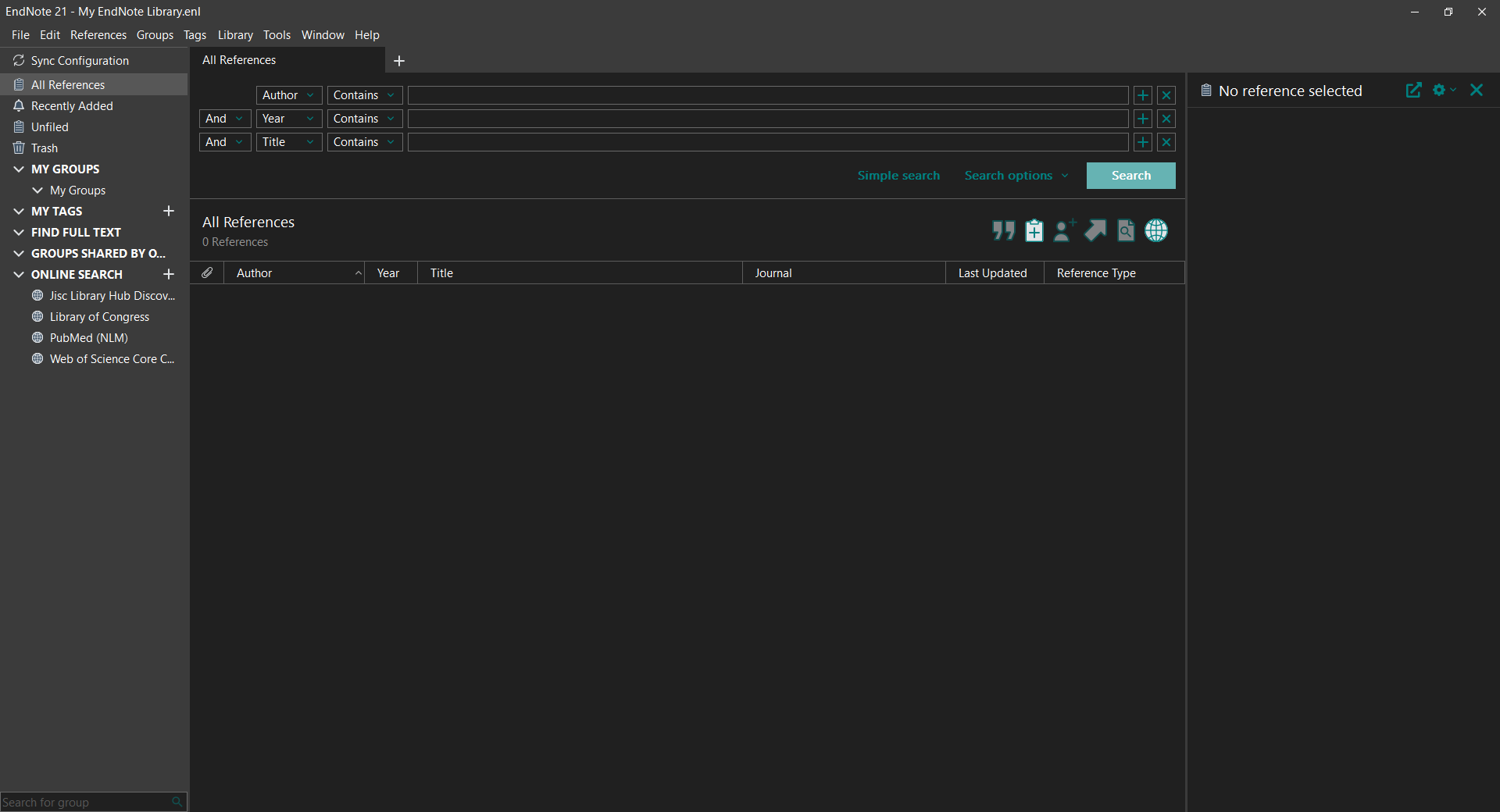
Task: Open Contains dropdown in Author row
Action: pyautogui.click(x=365, y=95)
